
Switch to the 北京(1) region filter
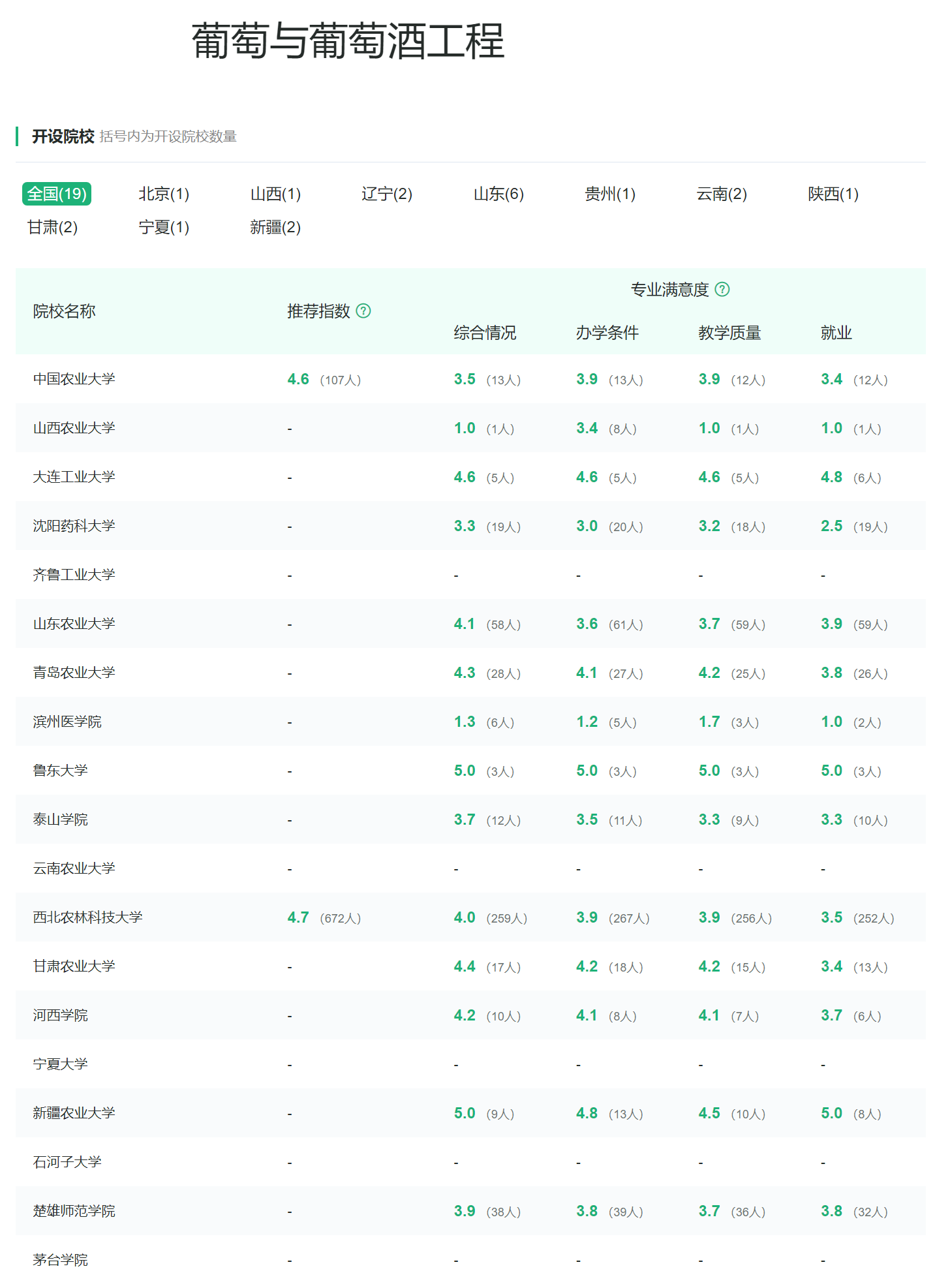click(x=164, y=194)
